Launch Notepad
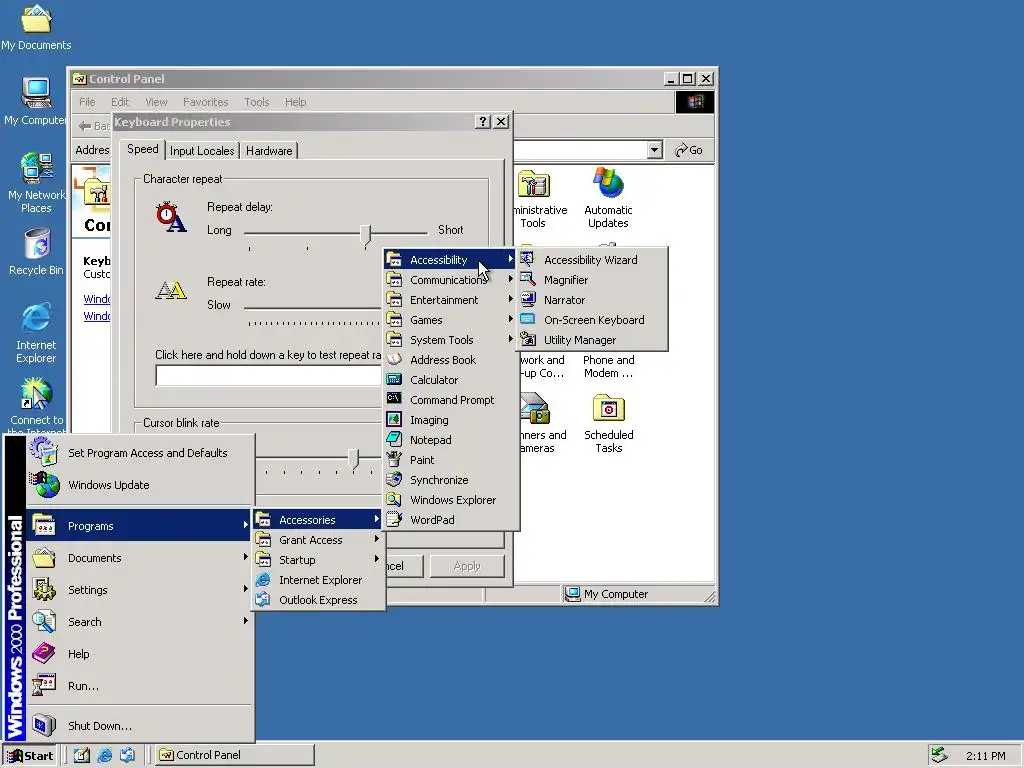 [x=451, y=440]
